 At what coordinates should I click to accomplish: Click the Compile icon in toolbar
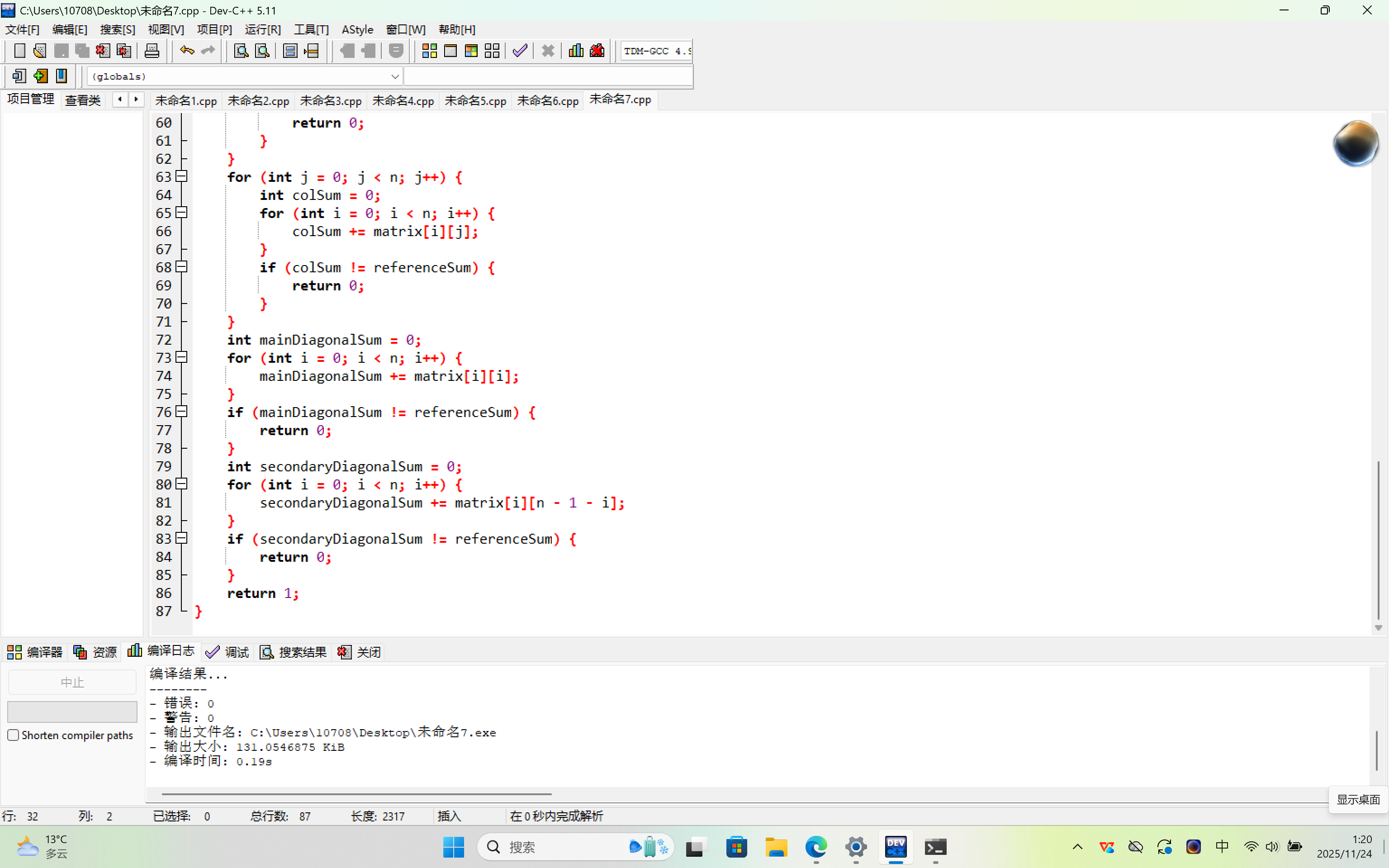(429, 51)
